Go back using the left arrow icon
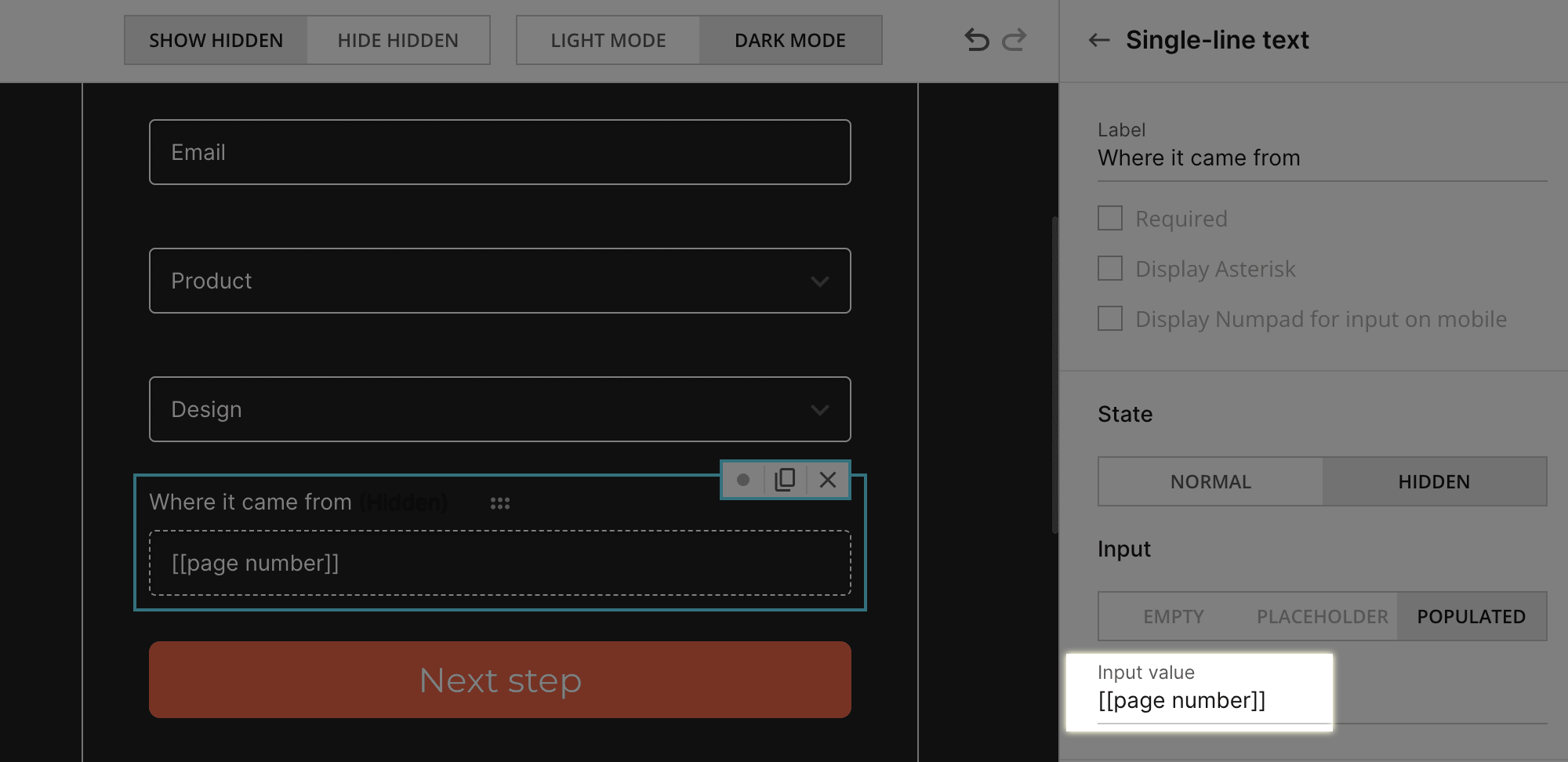 1099,40
